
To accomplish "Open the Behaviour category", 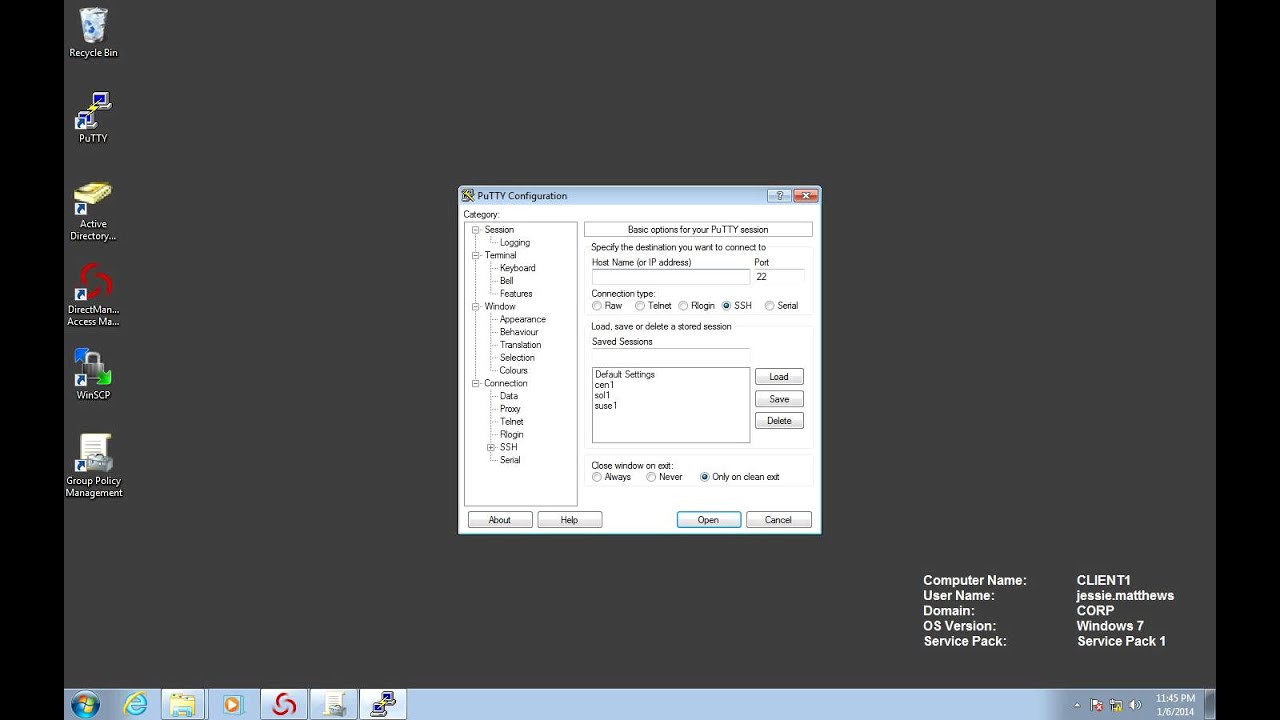I will 519,332.
